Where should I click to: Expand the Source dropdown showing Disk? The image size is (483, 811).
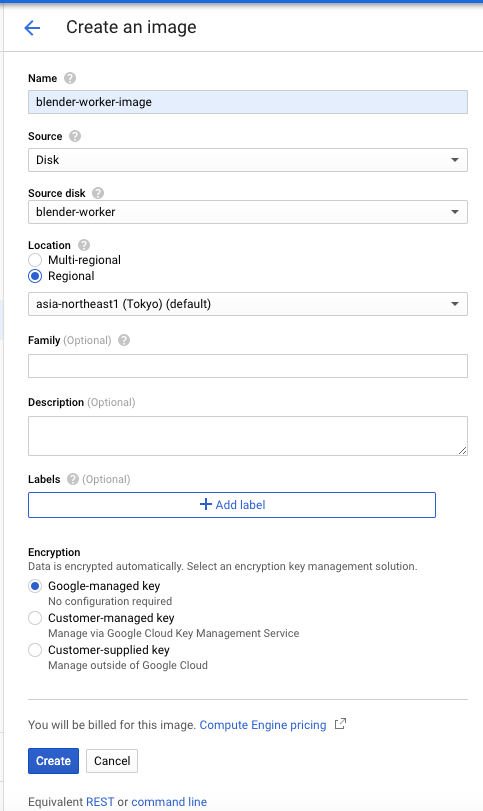(x=248, y=160)
